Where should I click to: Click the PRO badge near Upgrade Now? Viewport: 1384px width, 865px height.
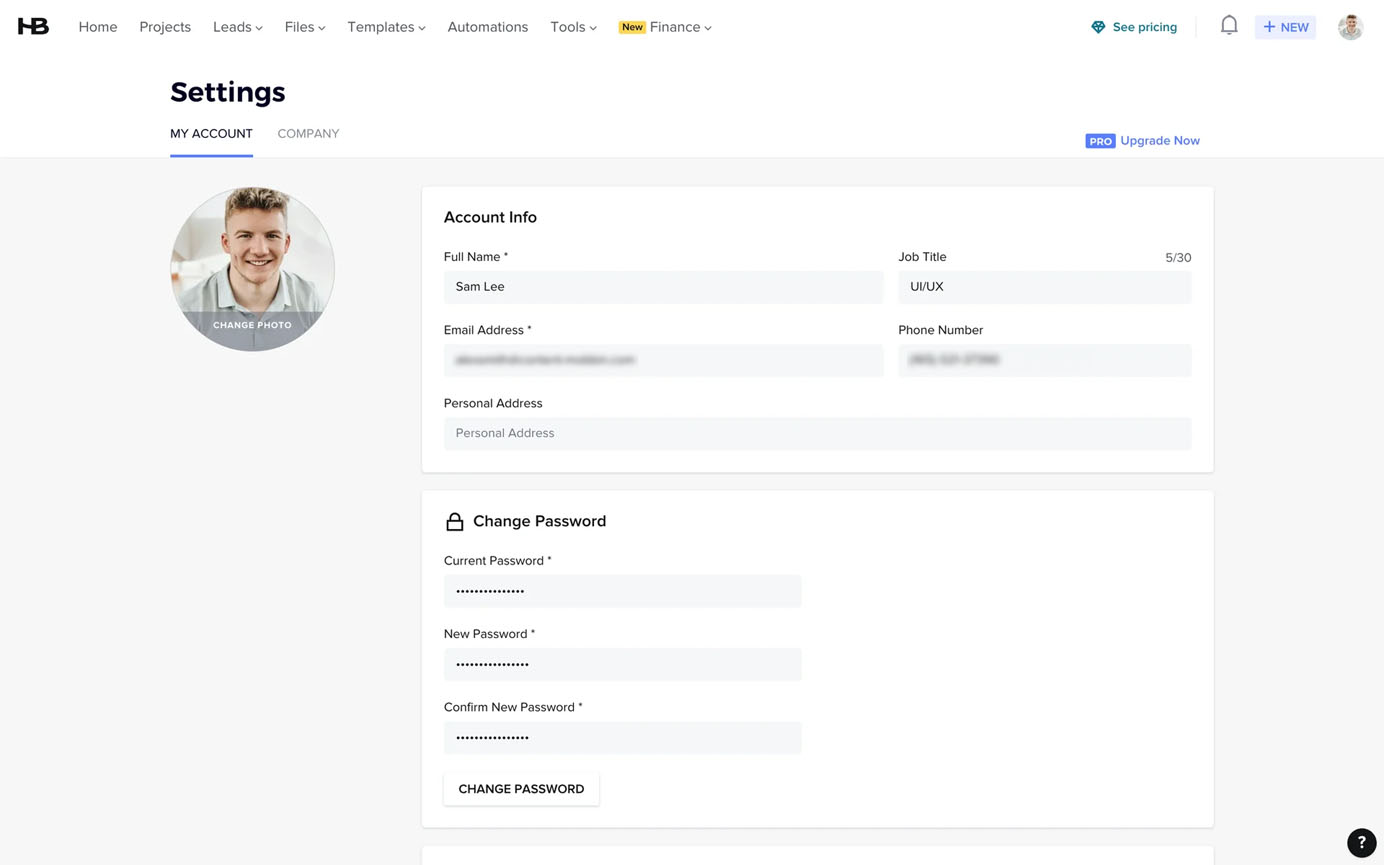[x=1100, y=141]
